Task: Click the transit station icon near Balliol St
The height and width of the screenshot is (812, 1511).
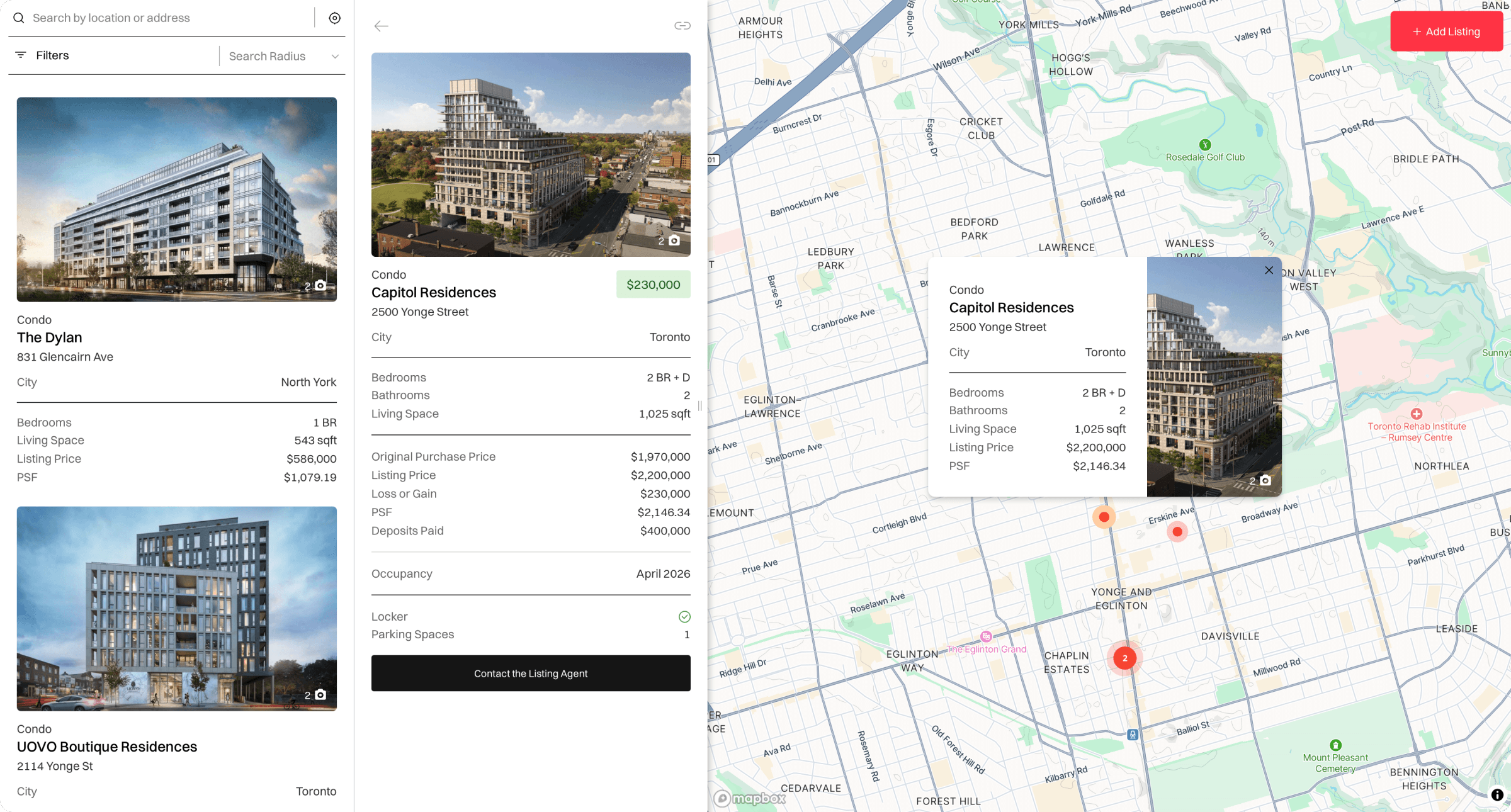Action: (1133, 735)
